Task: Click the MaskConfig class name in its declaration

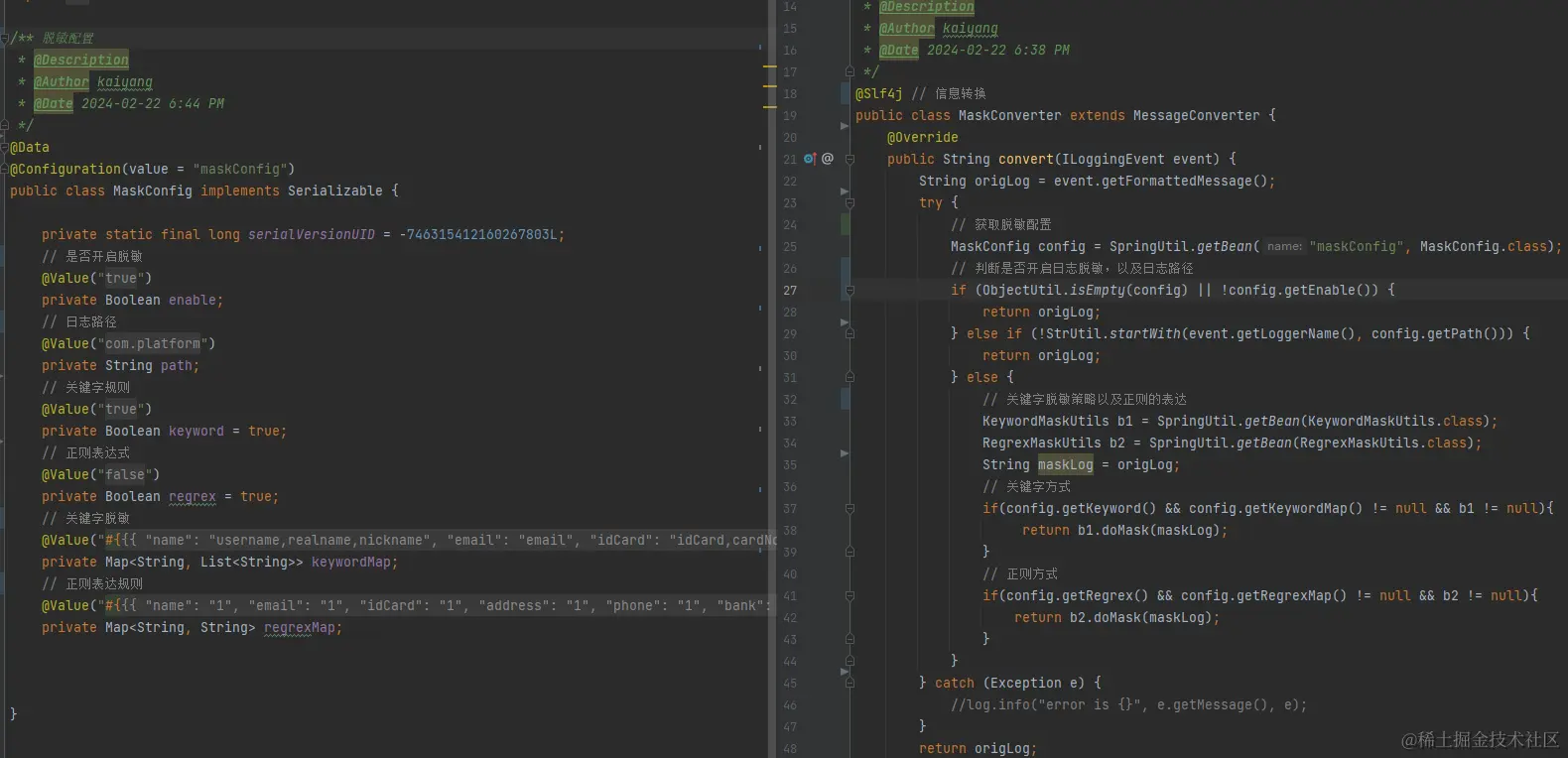Action: [x=153, y=190]
